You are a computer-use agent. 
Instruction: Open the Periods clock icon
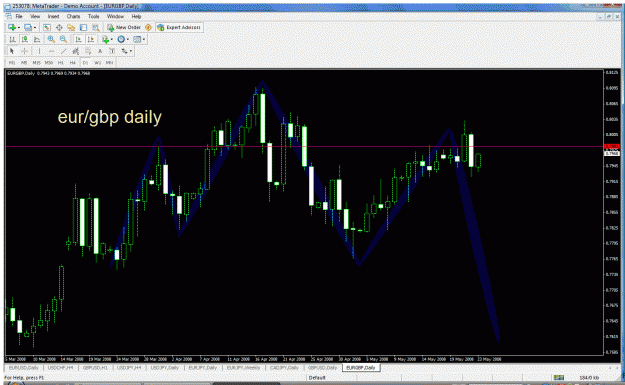pos(121,39)
